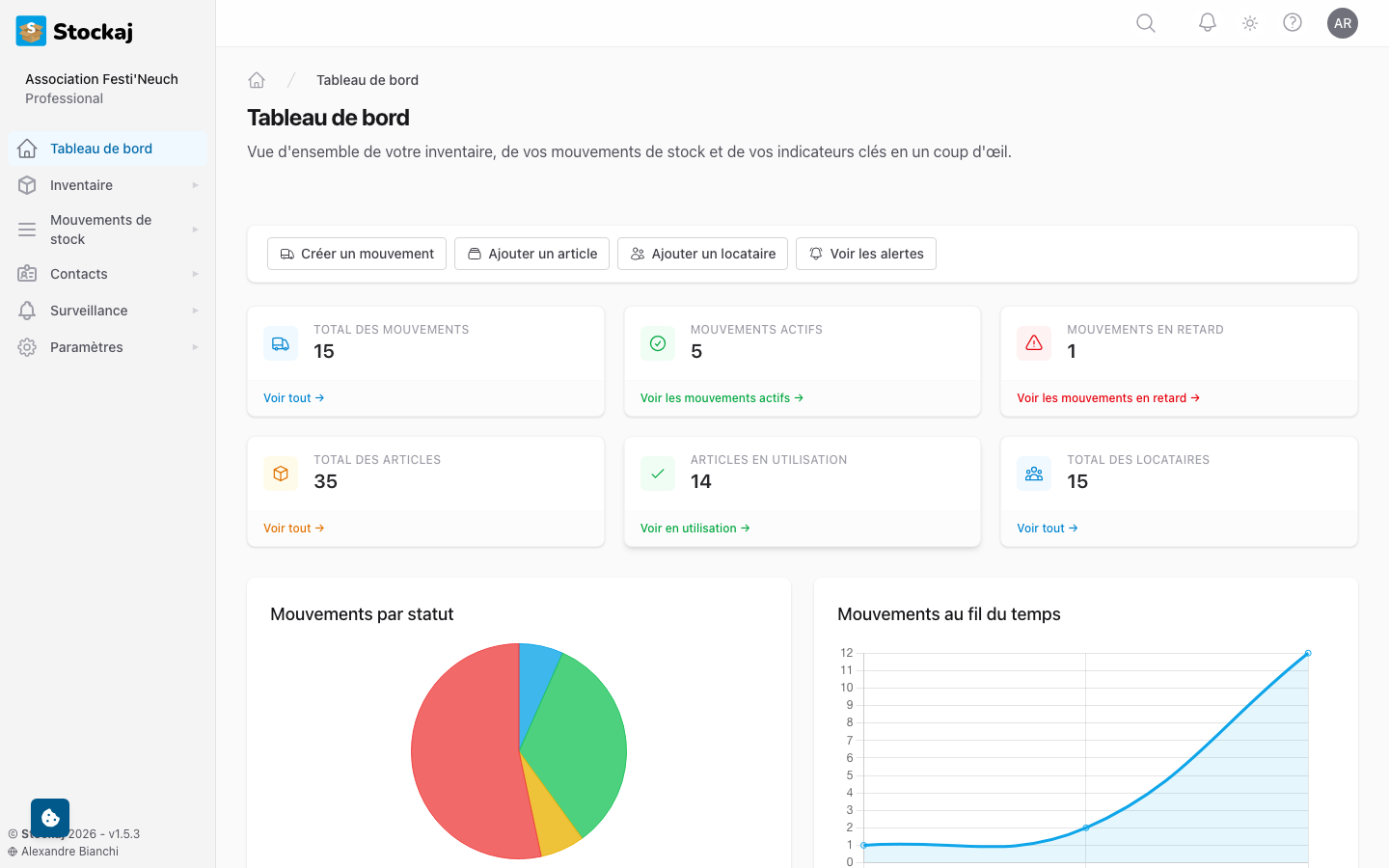1389x868 pixels.
Task: Follow the Voir en utilisation link
Action: 695,528
